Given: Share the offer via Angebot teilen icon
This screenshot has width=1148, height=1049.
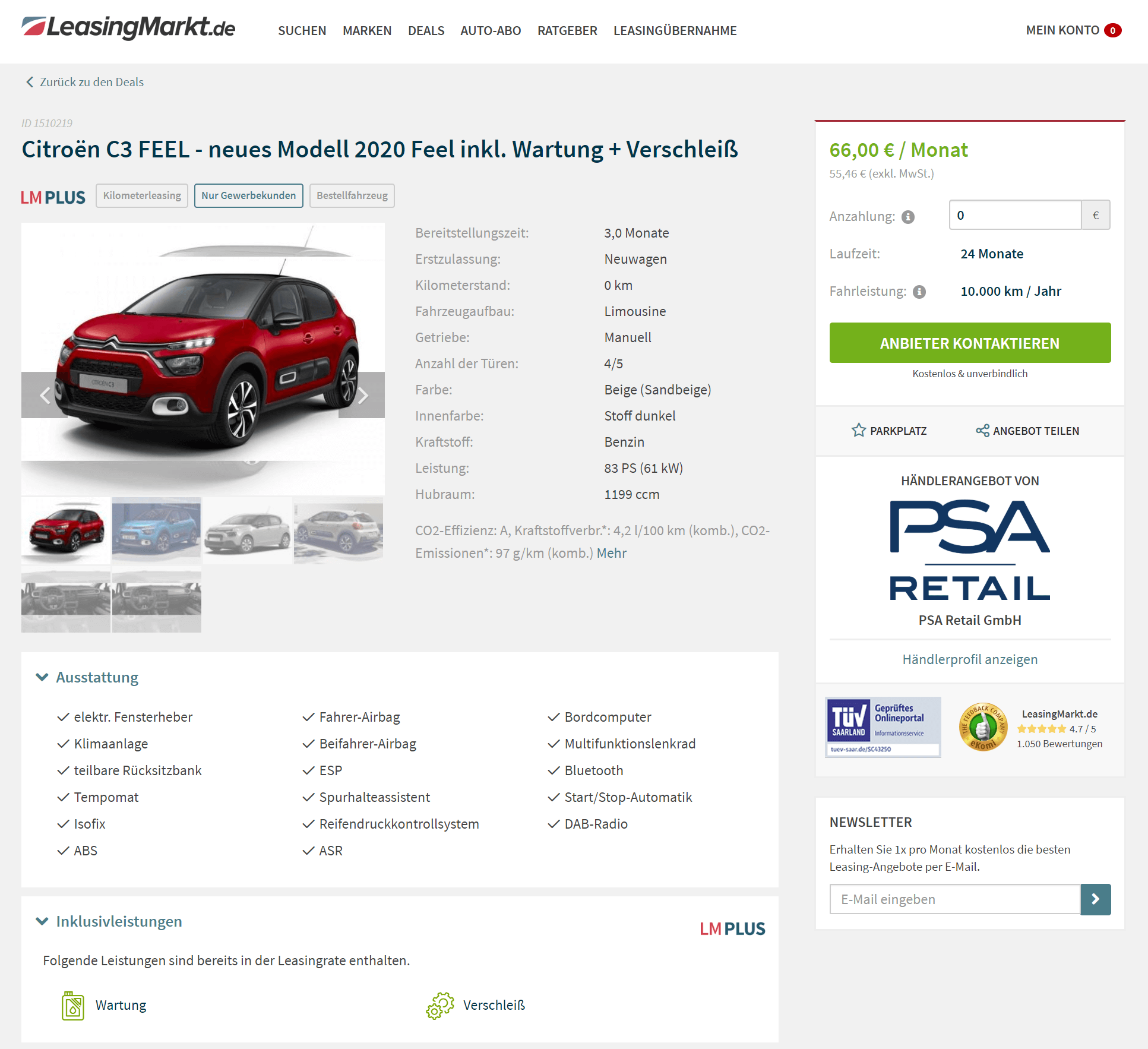Looking at the screenshot, I should click(x=982, y=431).
